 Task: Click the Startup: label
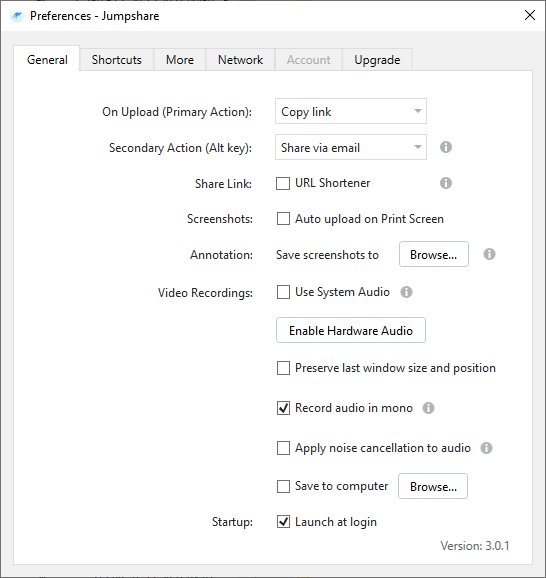click(232, 522)
